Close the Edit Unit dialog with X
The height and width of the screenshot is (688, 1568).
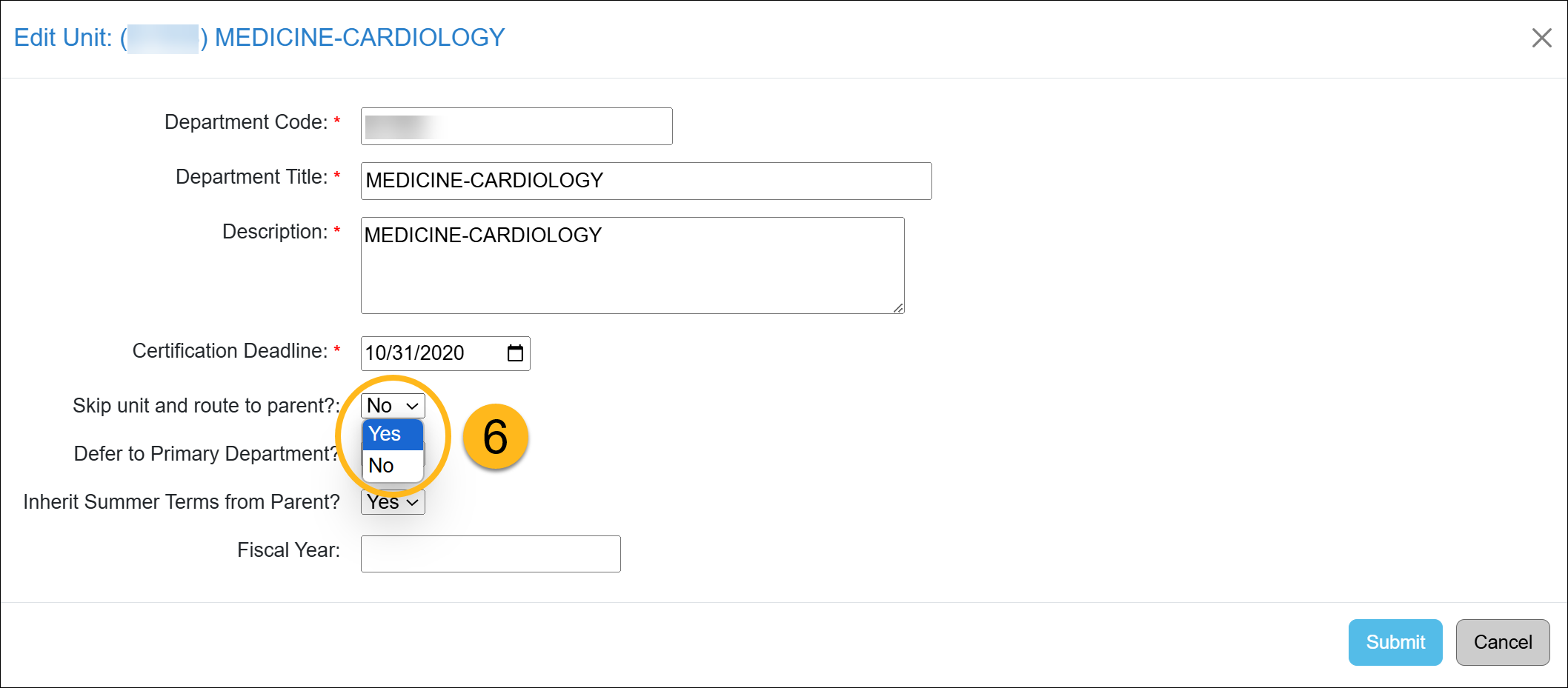[x=1541, y=38]
